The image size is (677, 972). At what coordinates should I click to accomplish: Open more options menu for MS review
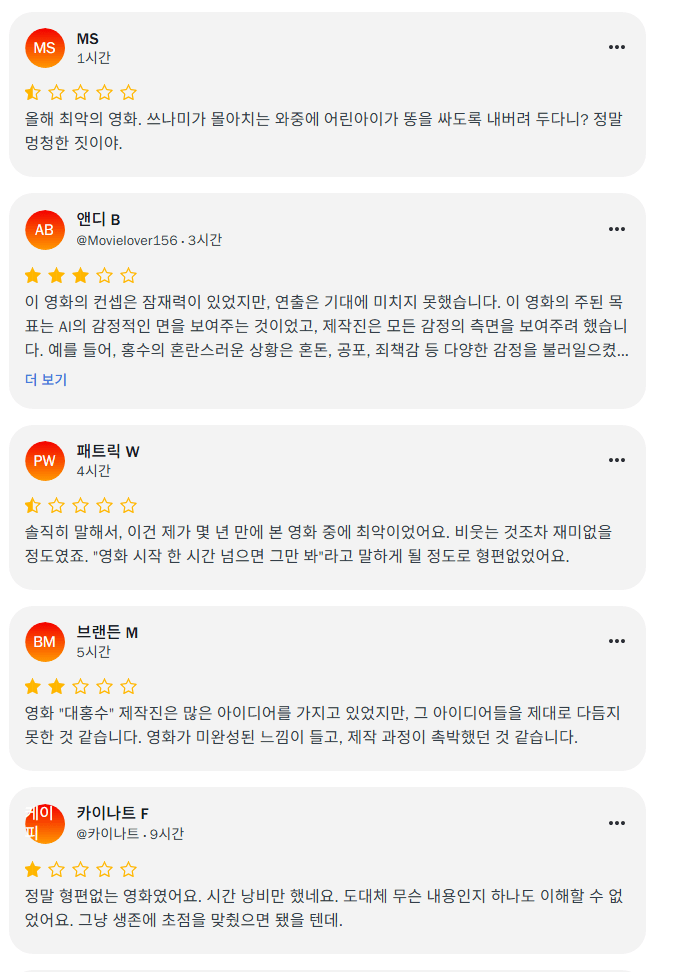pyautogui.click(x=617, y=47)
